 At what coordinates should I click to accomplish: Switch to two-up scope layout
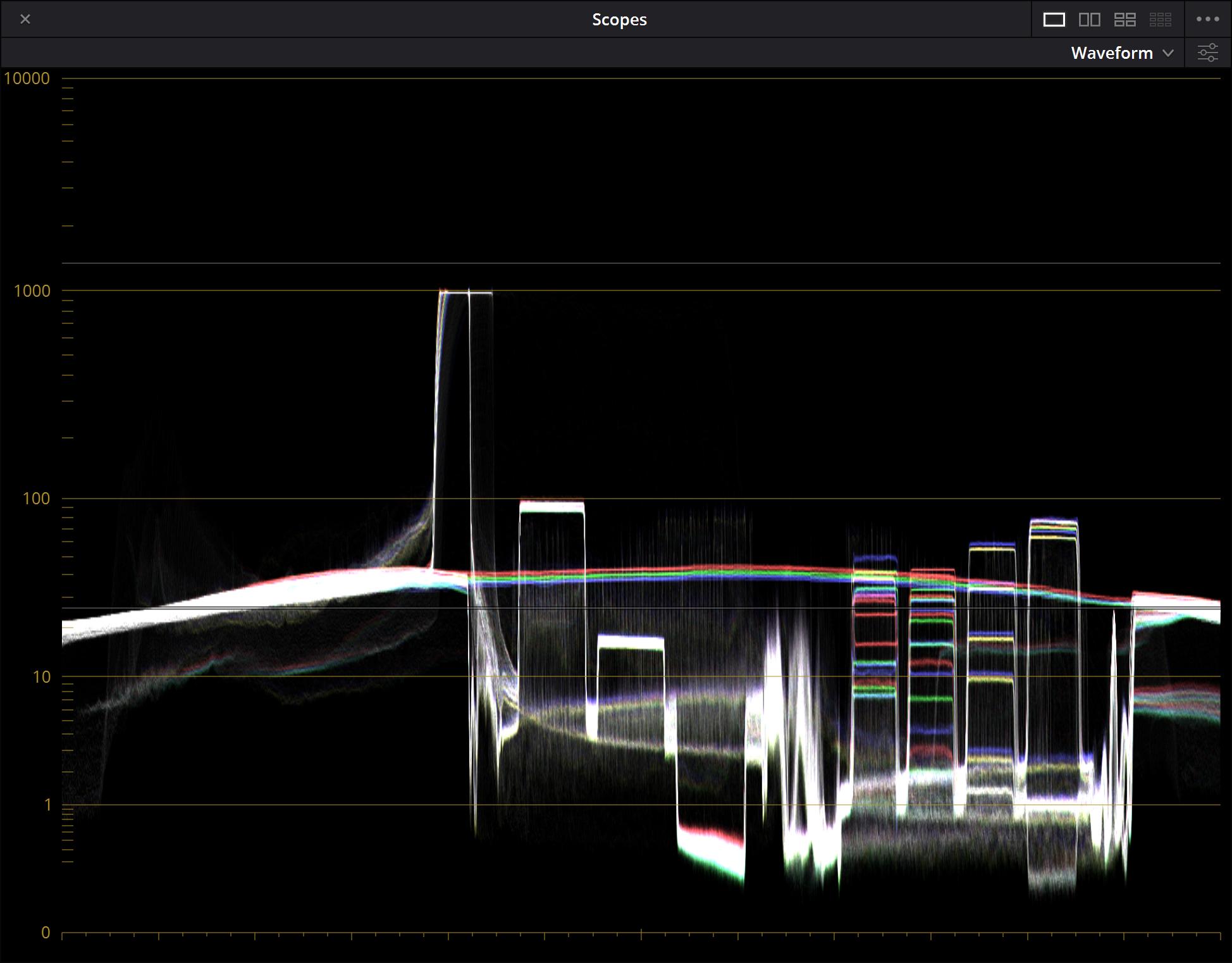1089,20
